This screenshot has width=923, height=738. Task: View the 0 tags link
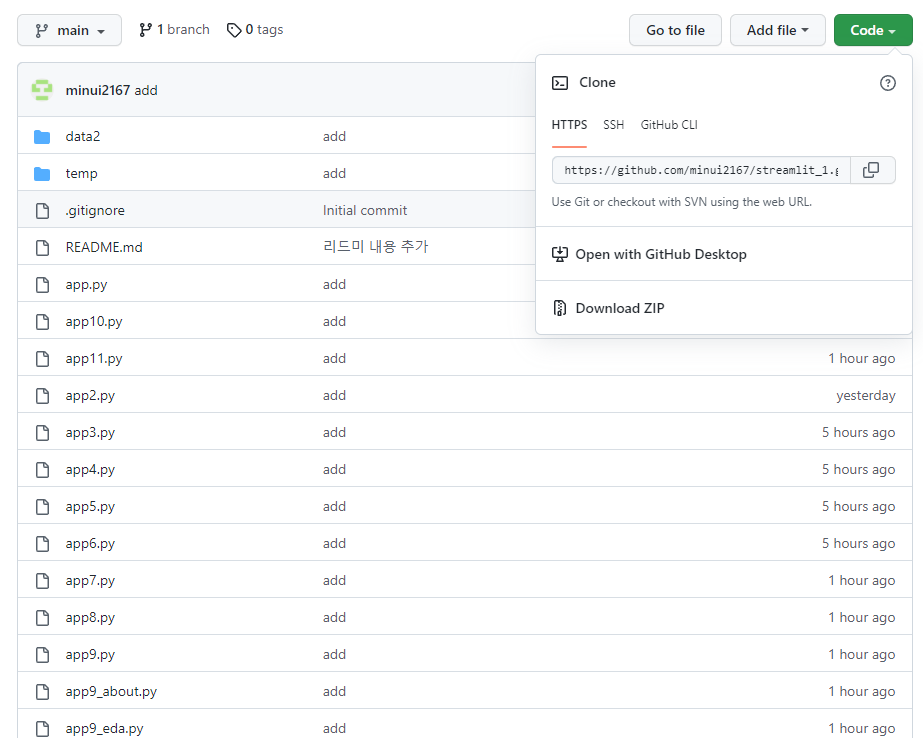255,30
